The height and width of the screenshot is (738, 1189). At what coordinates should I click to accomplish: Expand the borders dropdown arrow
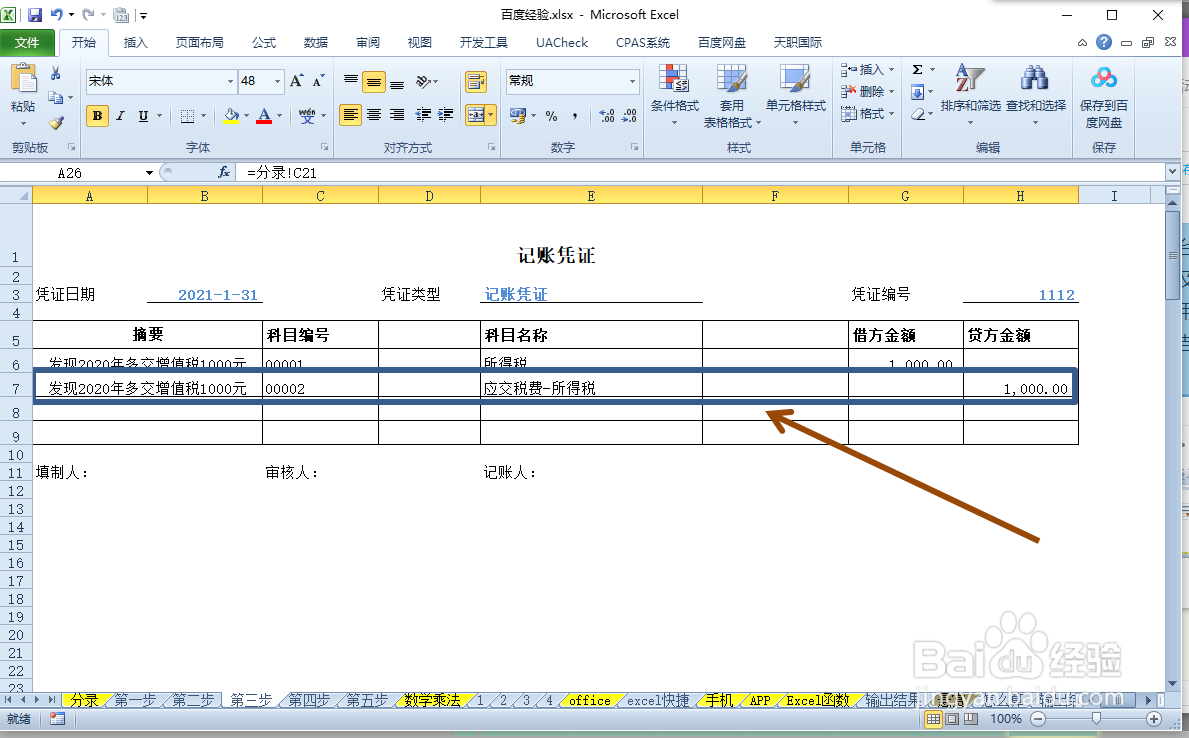point(203,116)
